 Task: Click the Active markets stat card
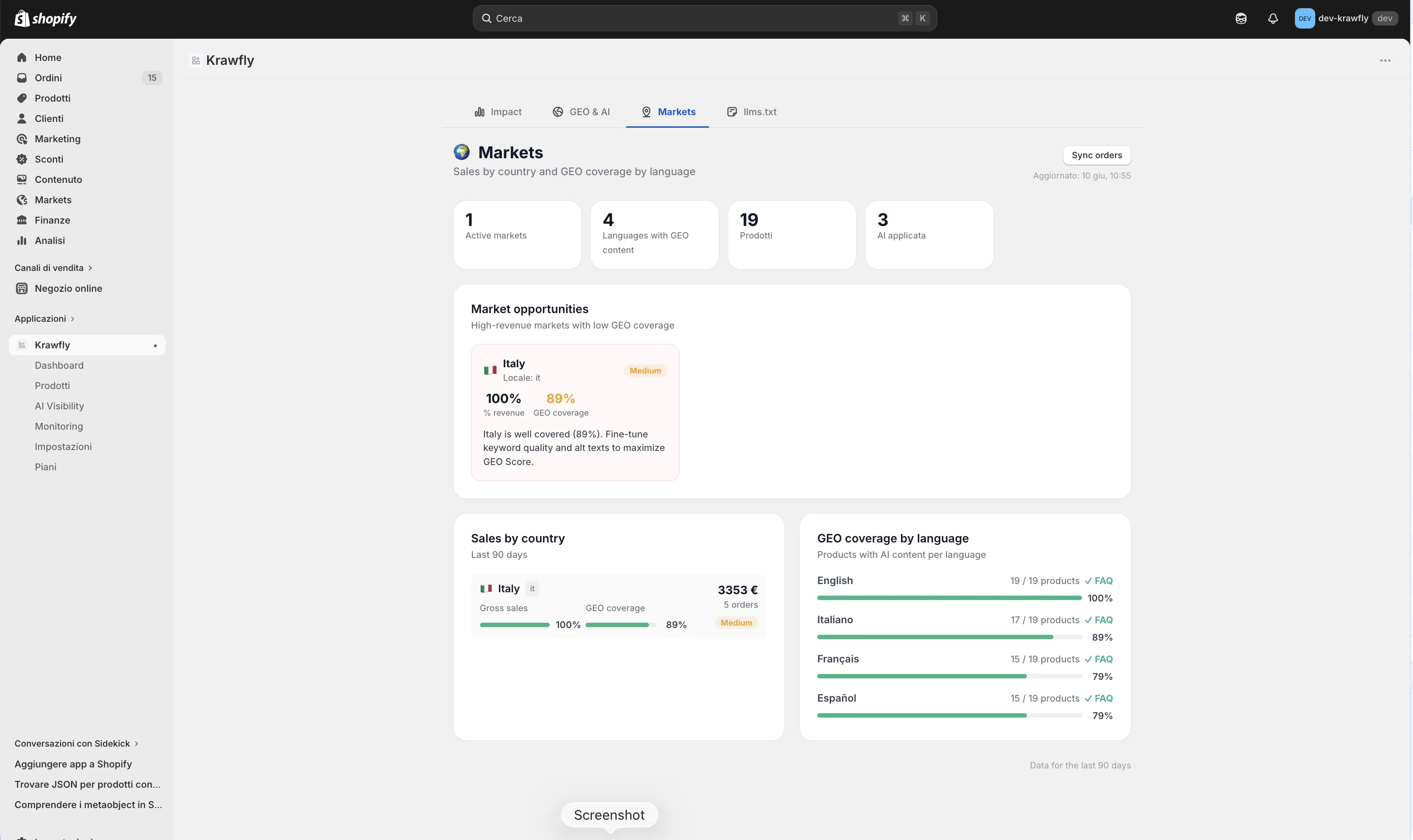click(x=517, y=235)
